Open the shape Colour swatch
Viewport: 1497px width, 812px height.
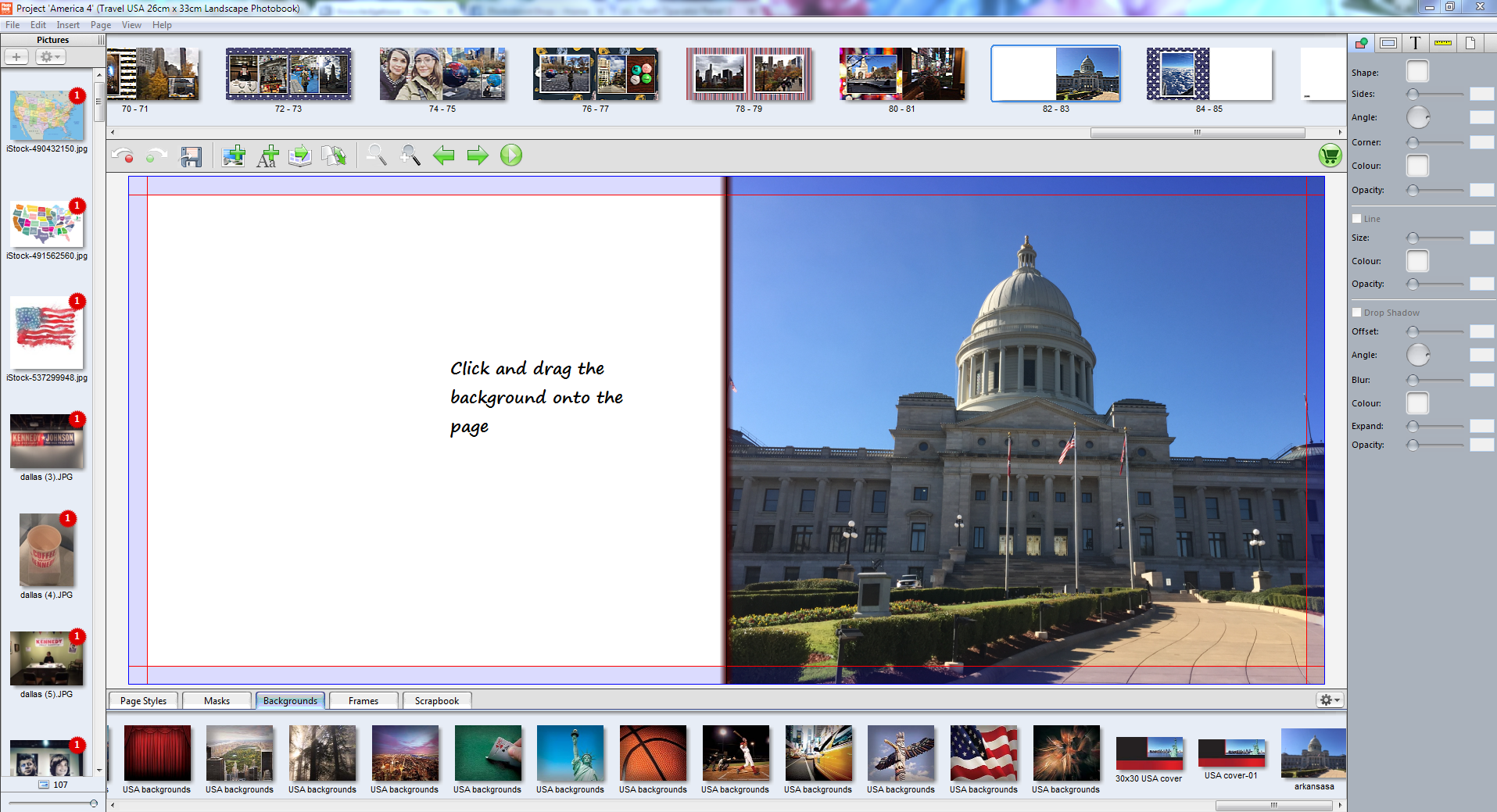coord(1417,166)
